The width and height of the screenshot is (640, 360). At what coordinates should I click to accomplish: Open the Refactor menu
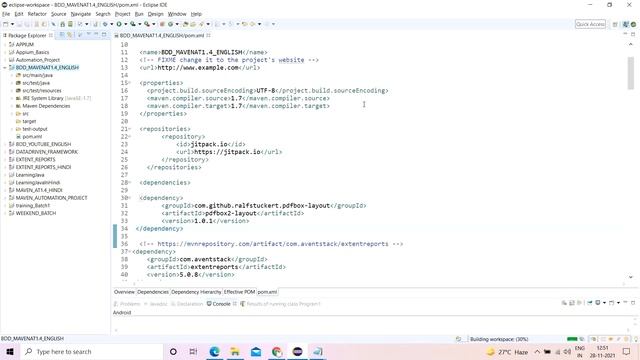(x=37, y=14)
